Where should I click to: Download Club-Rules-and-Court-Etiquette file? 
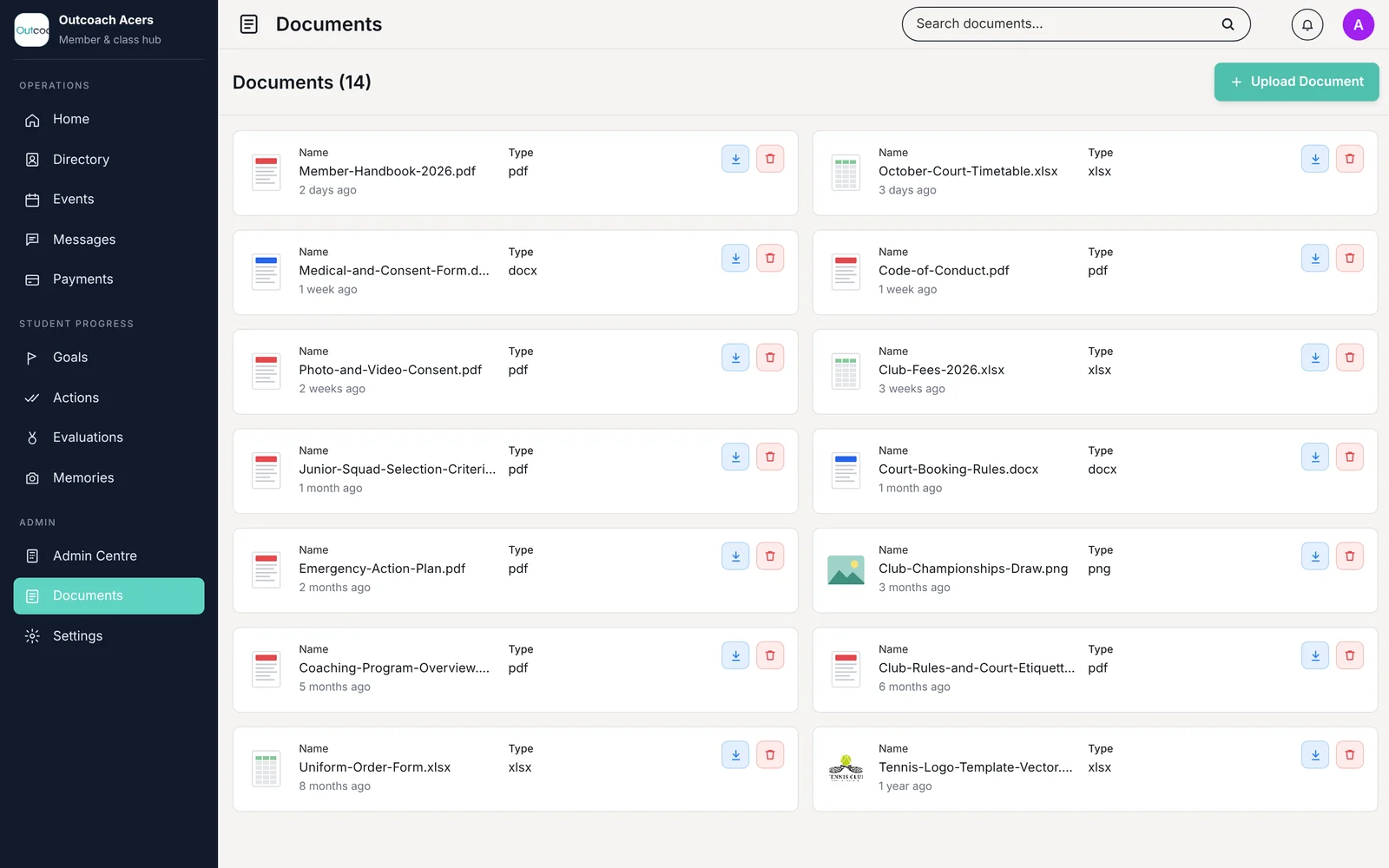(x=1315, y=655)
